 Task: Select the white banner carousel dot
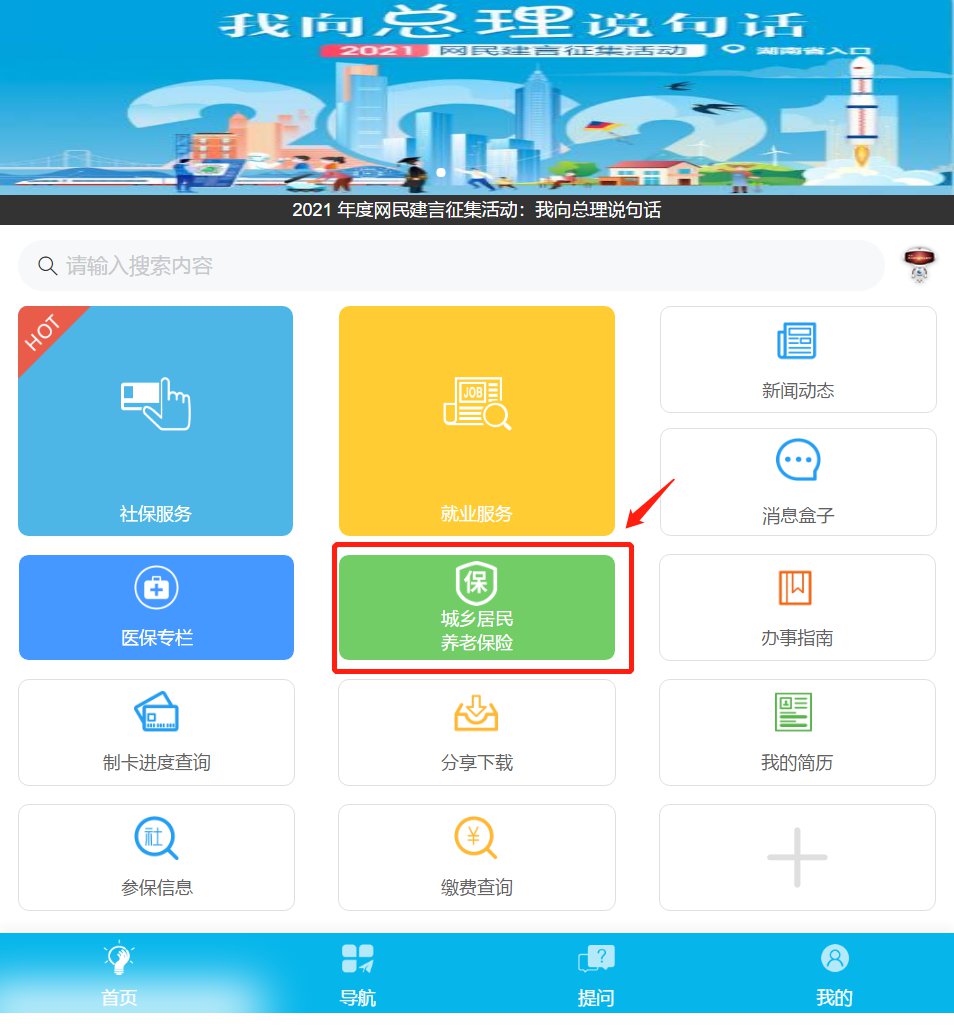(441, 172)
